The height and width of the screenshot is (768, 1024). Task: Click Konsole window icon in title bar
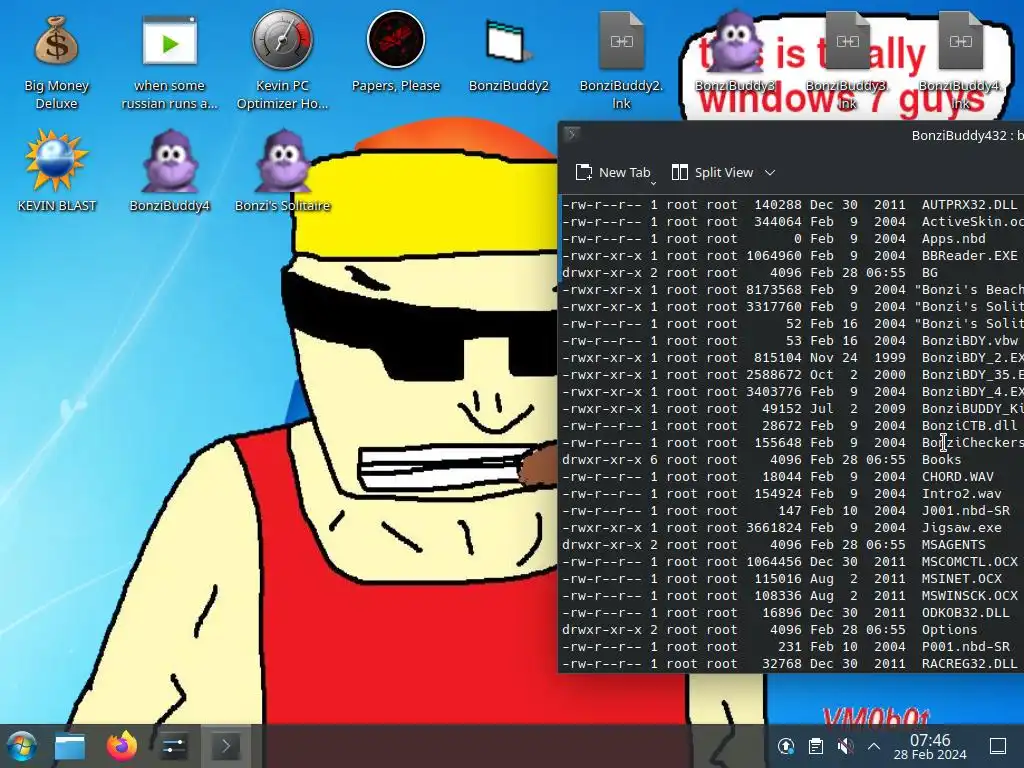tap(572, 135)
